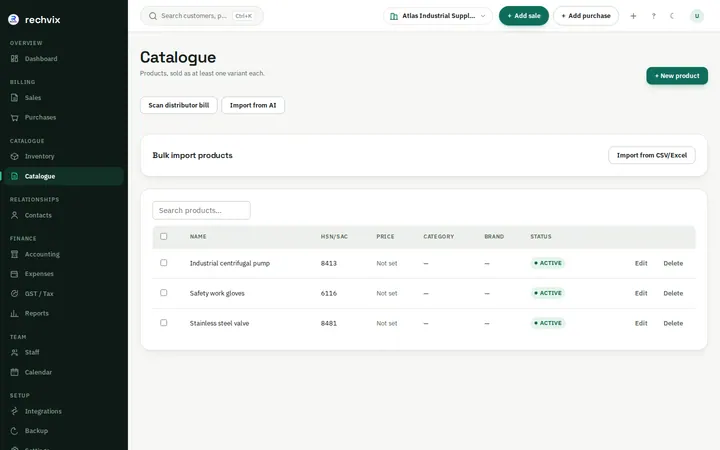Delete the Stainless steel valve product

tap(673, 323)
